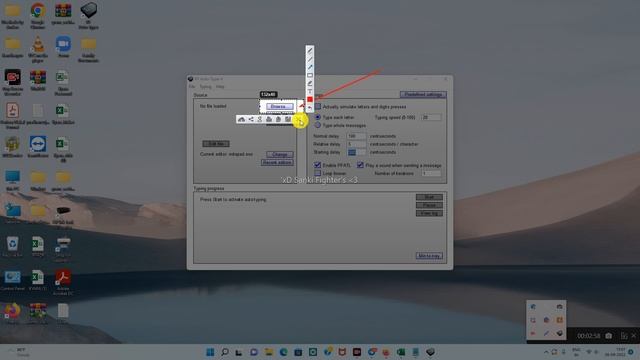Save the captured screenshot to file
The height and width of the screenshot is (360, 640).
coord(288,119)
